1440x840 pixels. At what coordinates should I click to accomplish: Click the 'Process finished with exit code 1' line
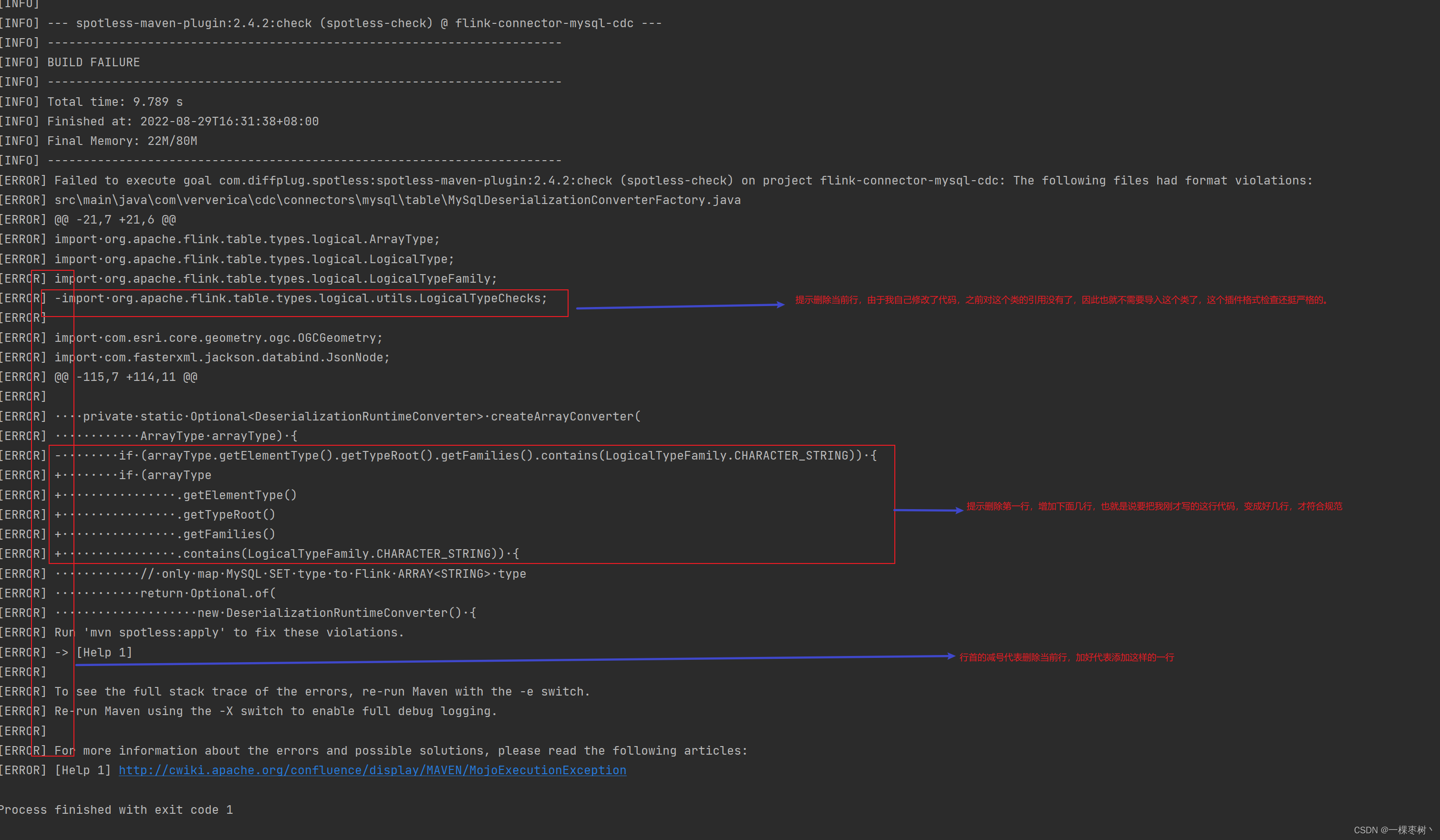point(116,810)
